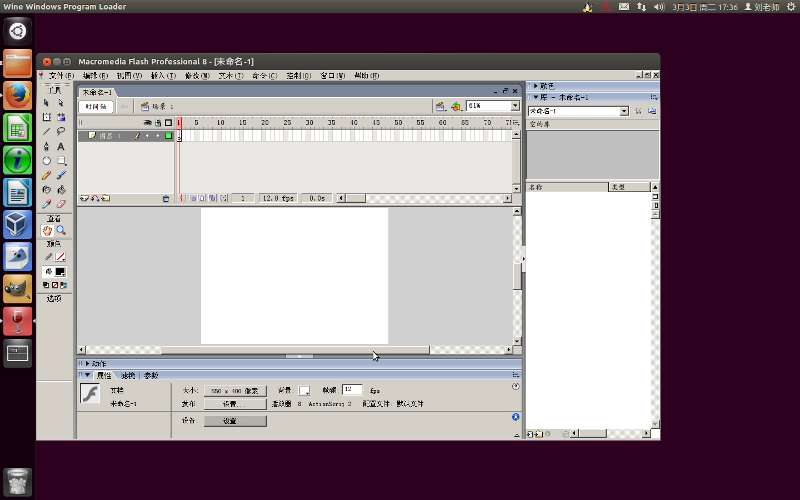Toggle Edit Multiple Frames button
Image resolution: width=800 pixels, height=500 pixels.
212,198
